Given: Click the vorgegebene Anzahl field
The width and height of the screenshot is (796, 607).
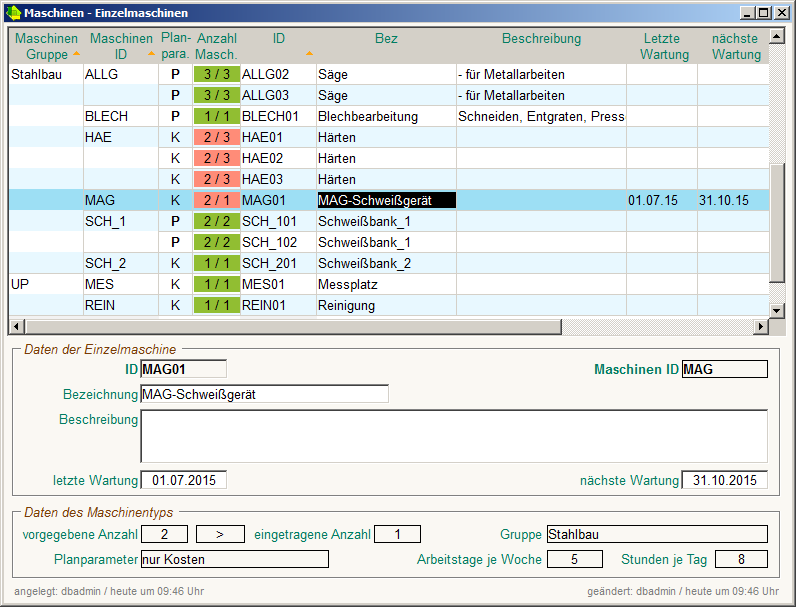Looking at the screenshot, I should (164, 534).
